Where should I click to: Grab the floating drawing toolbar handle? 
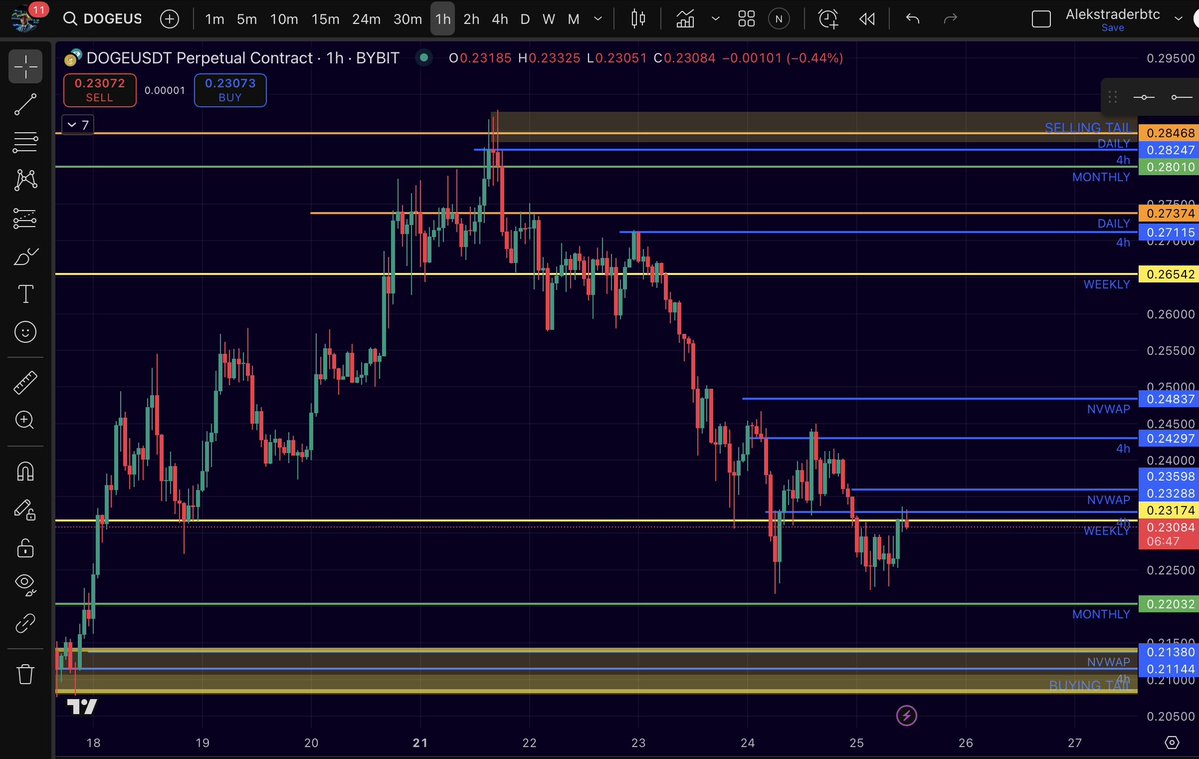pos(1113,97)
